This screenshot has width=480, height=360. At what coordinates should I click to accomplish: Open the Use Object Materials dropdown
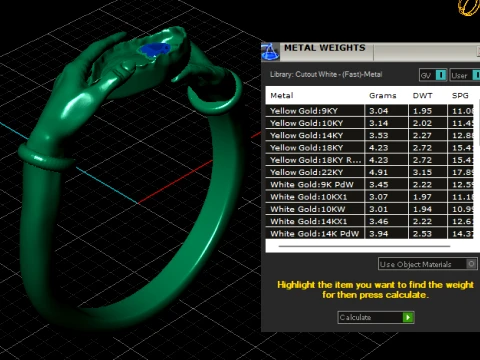pyautogui.click(x=428, y=264)
